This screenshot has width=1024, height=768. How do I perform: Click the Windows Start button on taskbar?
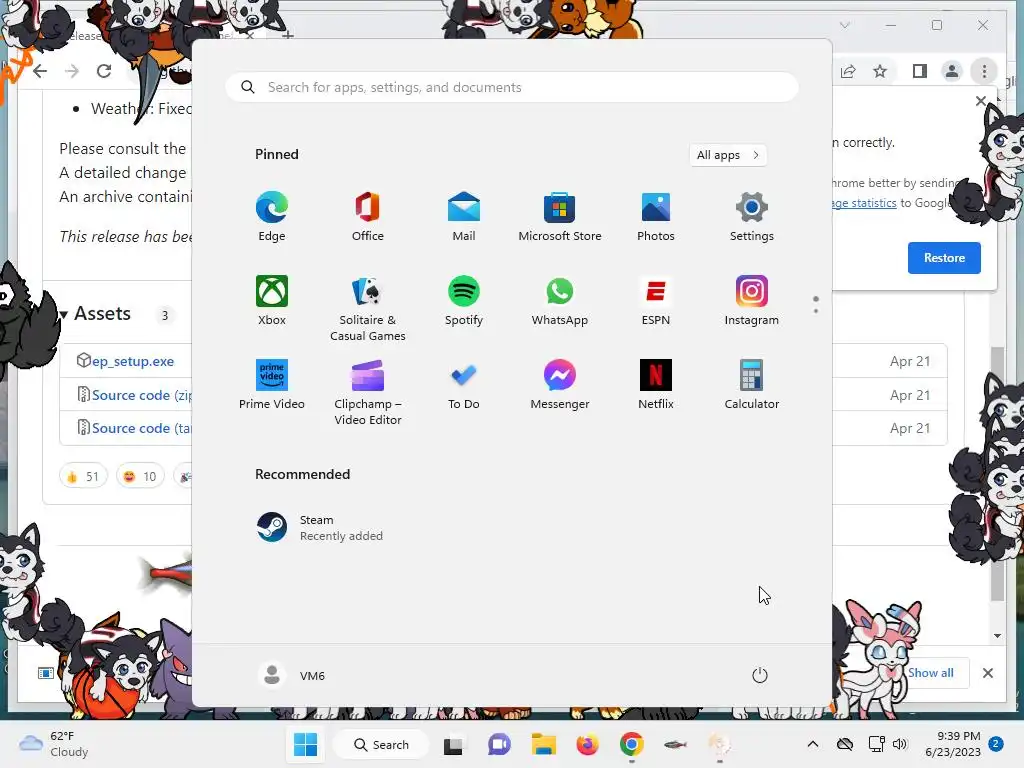pos(306,744)
